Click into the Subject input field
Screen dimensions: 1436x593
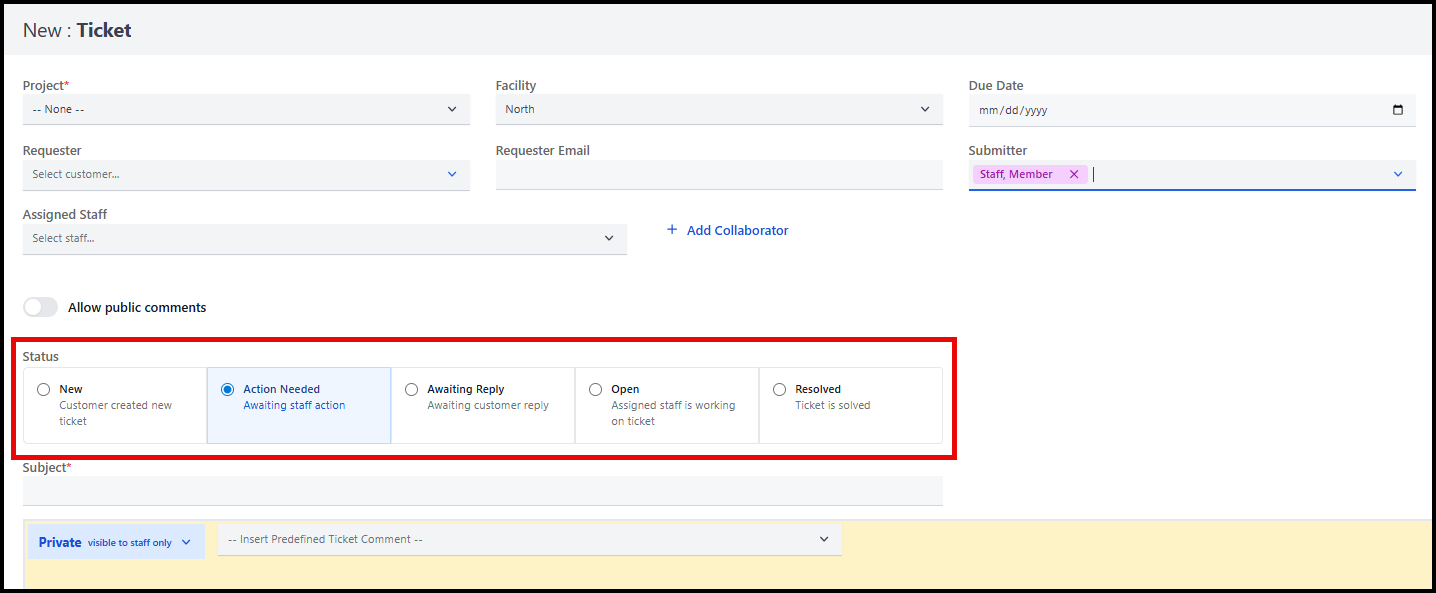[482, 491]
